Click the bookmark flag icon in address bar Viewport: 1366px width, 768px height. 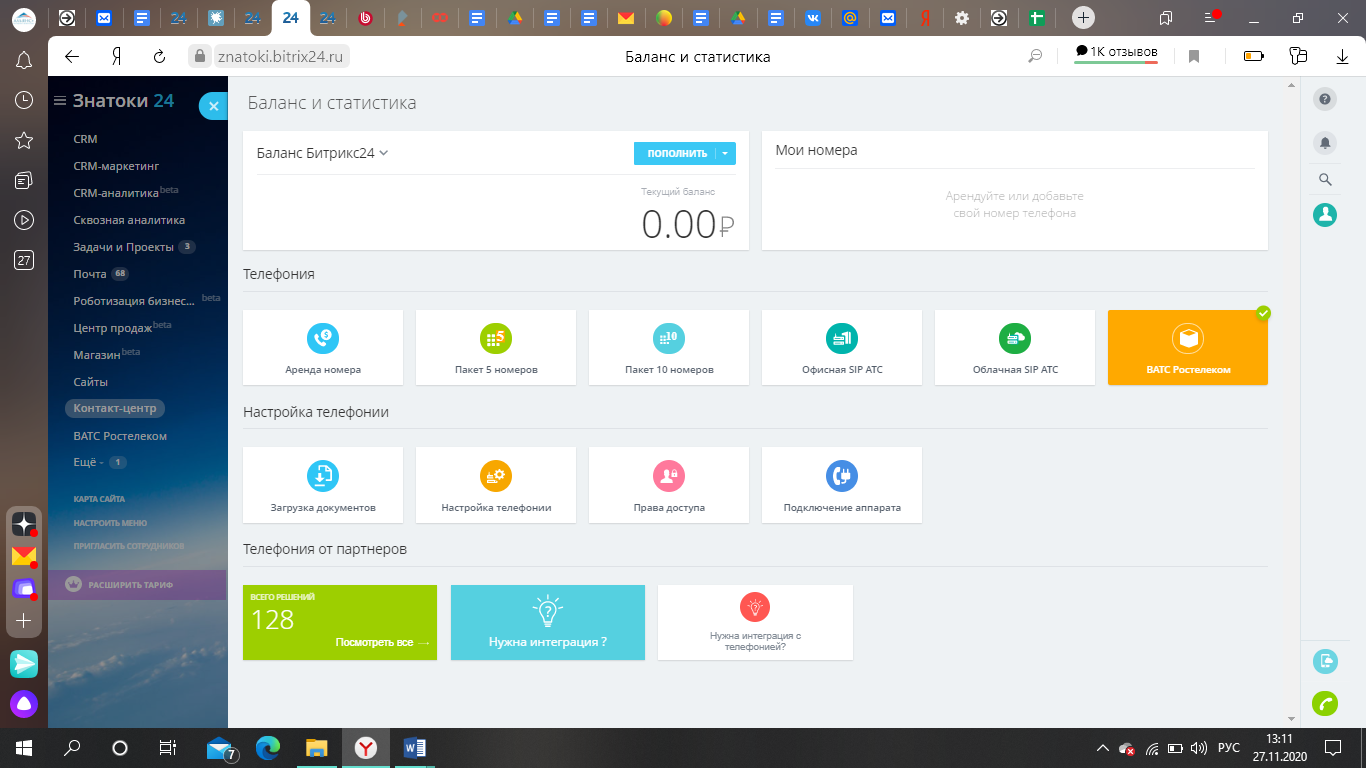point(1194,57)
